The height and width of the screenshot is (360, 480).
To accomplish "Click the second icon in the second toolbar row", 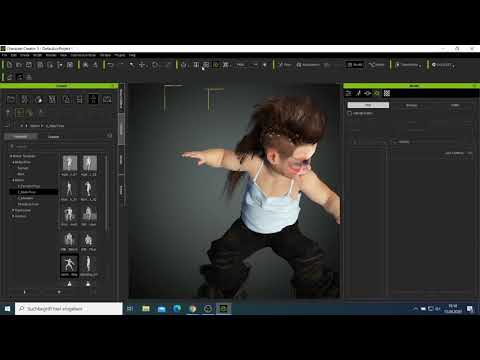I will click(19, 77).
